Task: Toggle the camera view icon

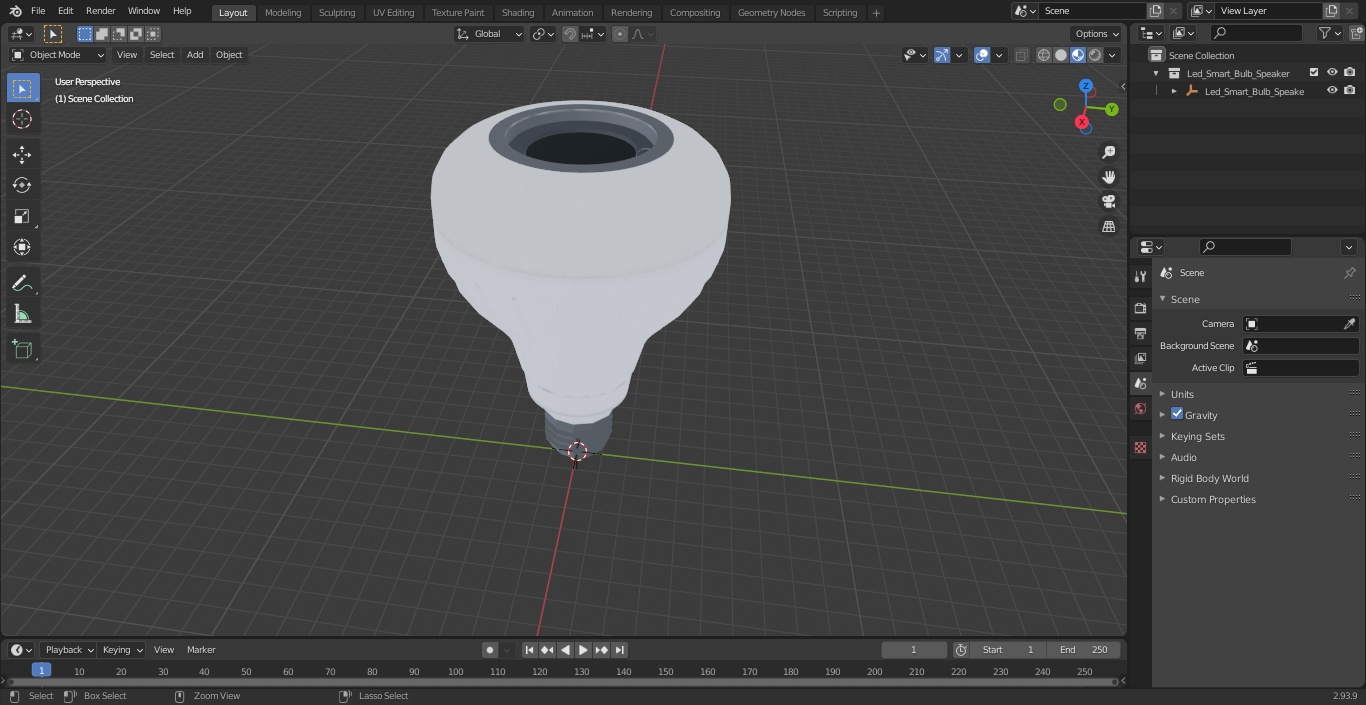Action: point(1108,202)
